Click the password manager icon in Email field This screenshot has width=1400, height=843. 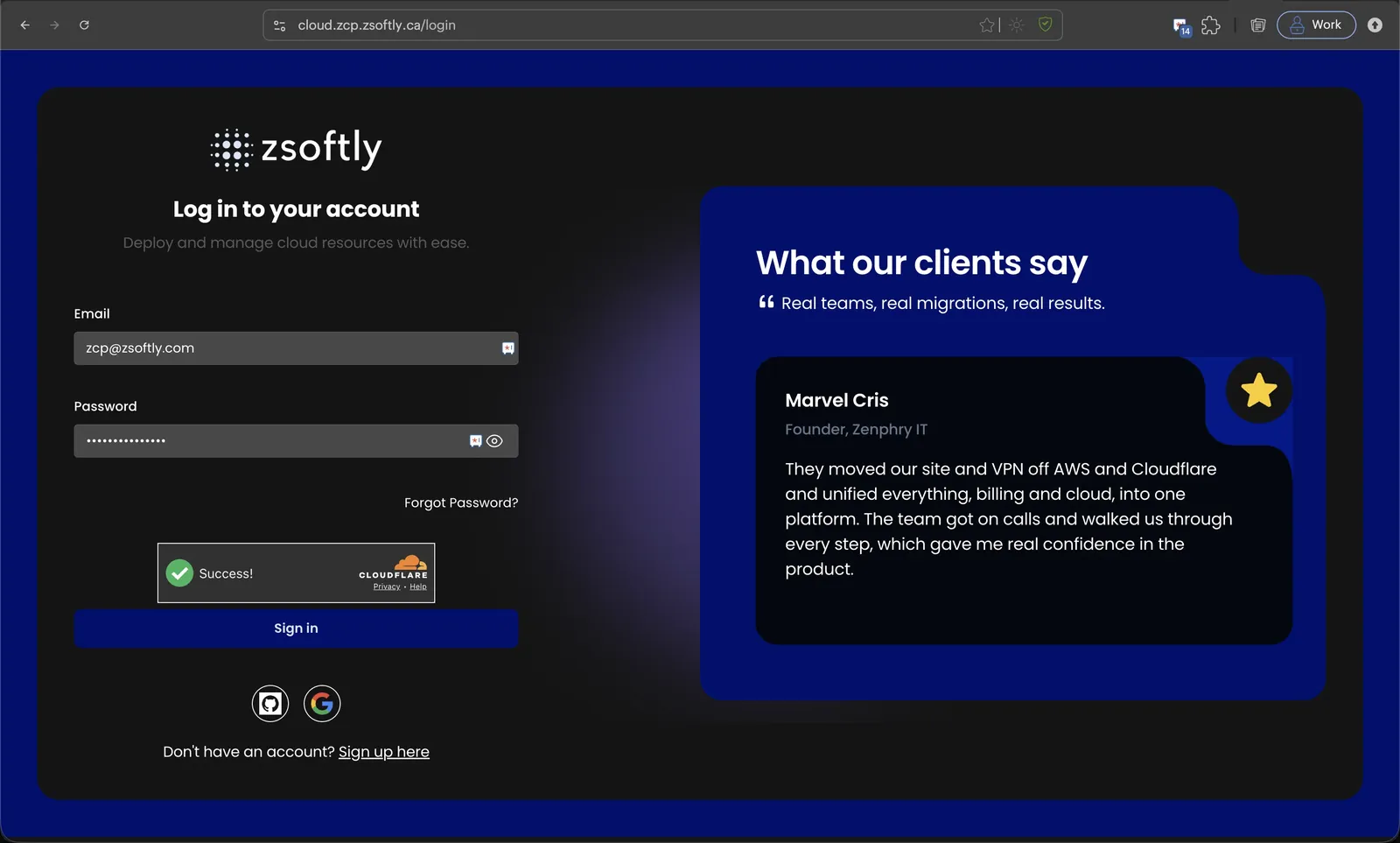[x=507, y=348]
